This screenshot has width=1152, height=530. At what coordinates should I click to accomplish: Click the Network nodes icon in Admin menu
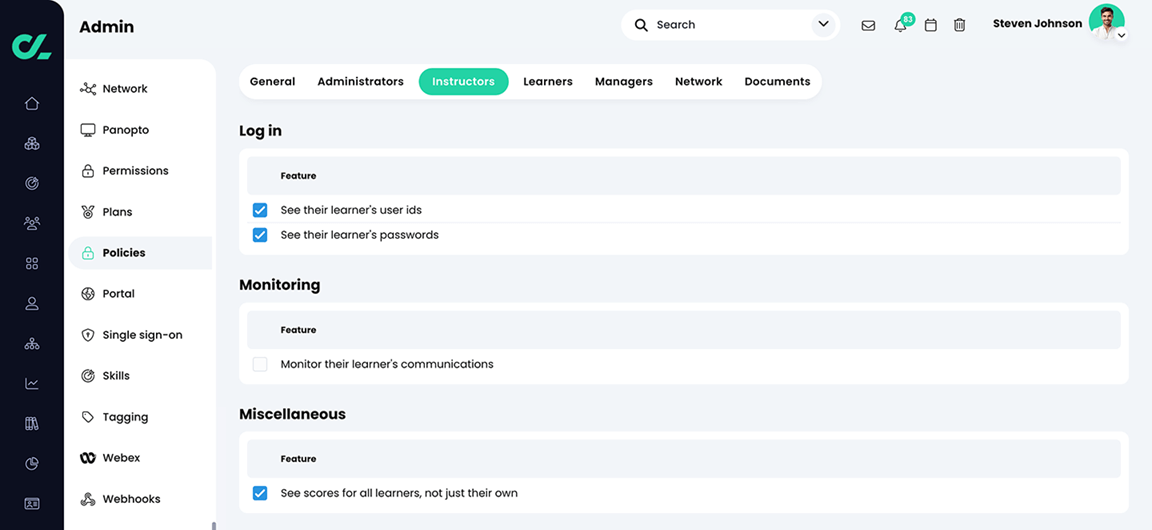tap(88, 89)
